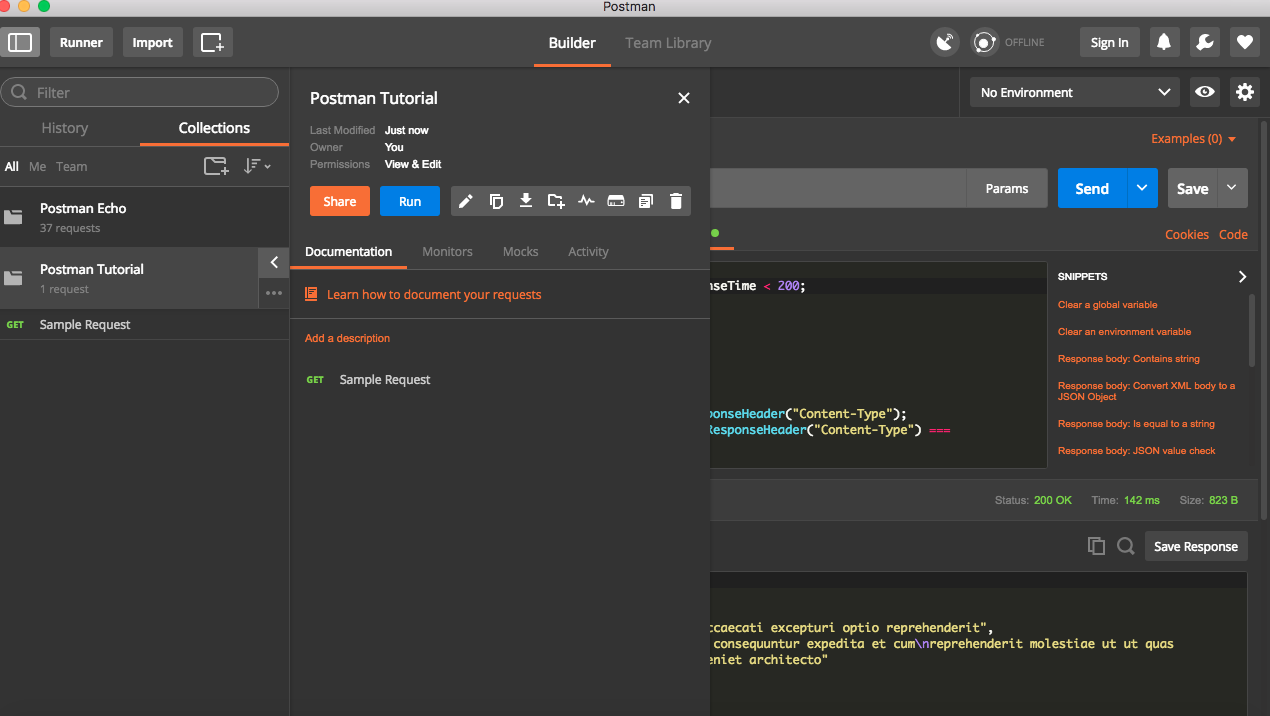
Task: Click the Params button
Action: coord(1007,188)
